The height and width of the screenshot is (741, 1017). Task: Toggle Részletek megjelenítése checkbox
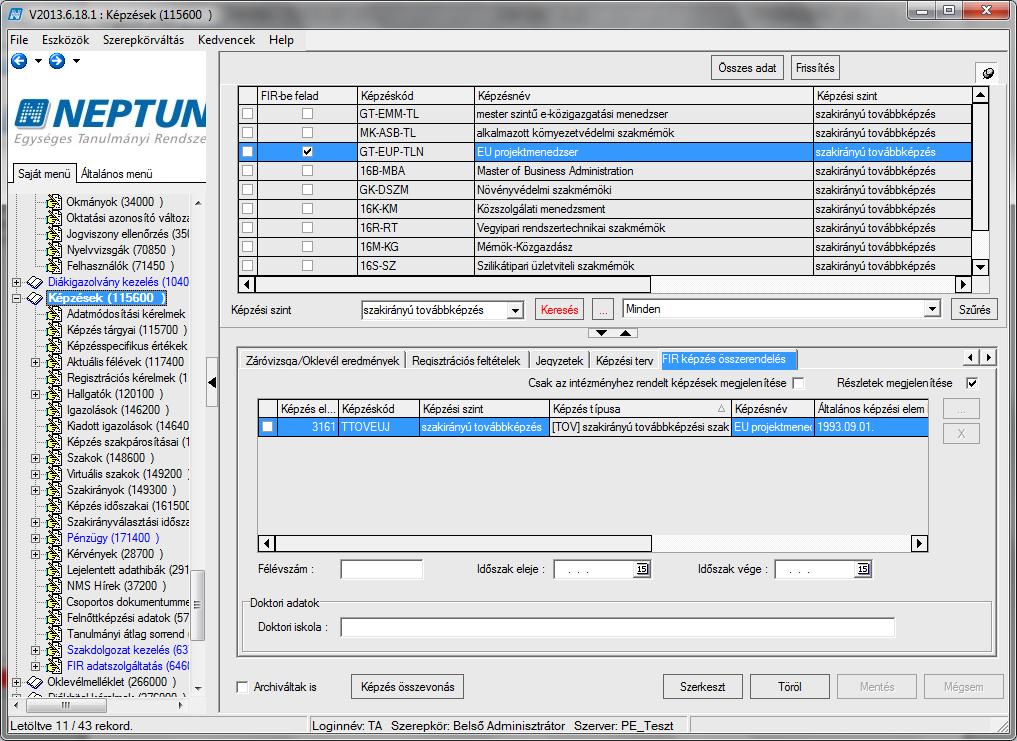(972, 383)
